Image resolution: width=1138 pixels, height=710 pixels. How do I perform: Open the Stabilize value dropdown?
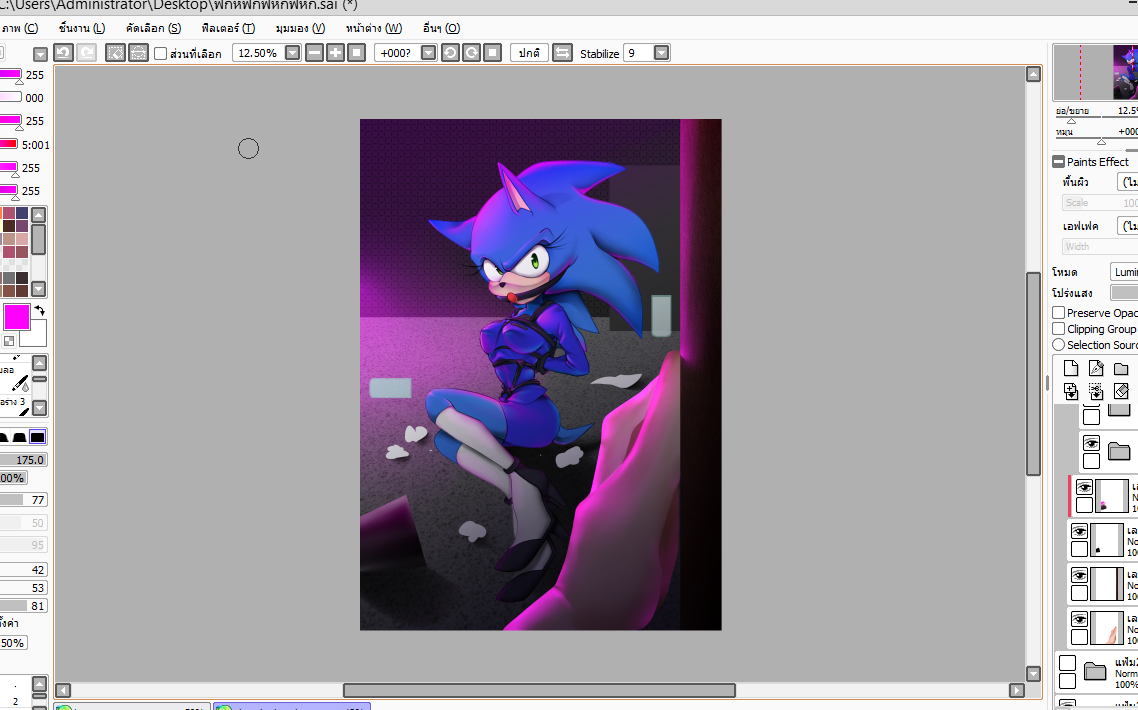661,53
